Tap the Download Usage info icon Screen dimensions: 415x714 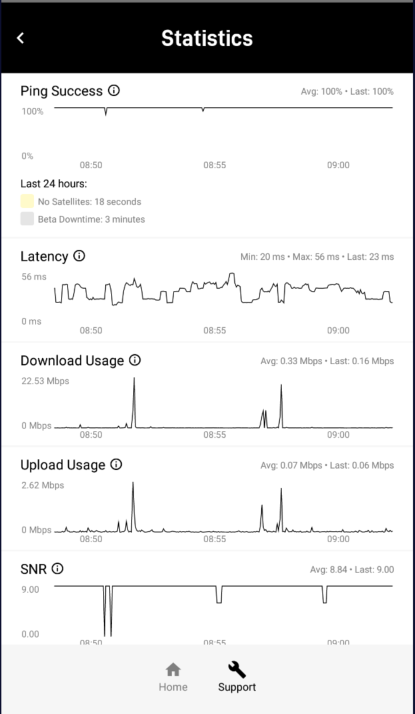tap(135, 360)
